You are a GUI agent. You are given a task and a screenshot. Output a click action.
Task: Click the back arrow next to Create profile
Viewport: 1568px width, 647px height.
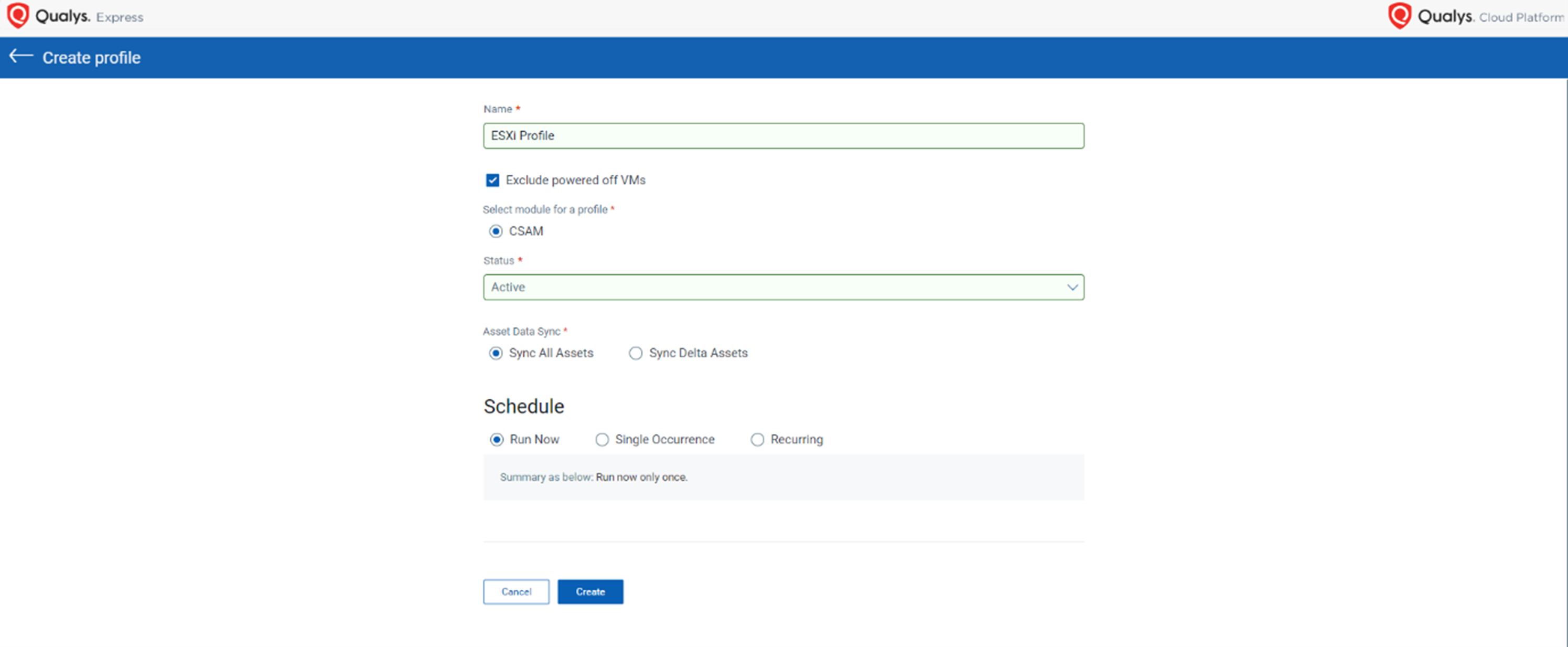pyautogui.click(x=20, y=57)
